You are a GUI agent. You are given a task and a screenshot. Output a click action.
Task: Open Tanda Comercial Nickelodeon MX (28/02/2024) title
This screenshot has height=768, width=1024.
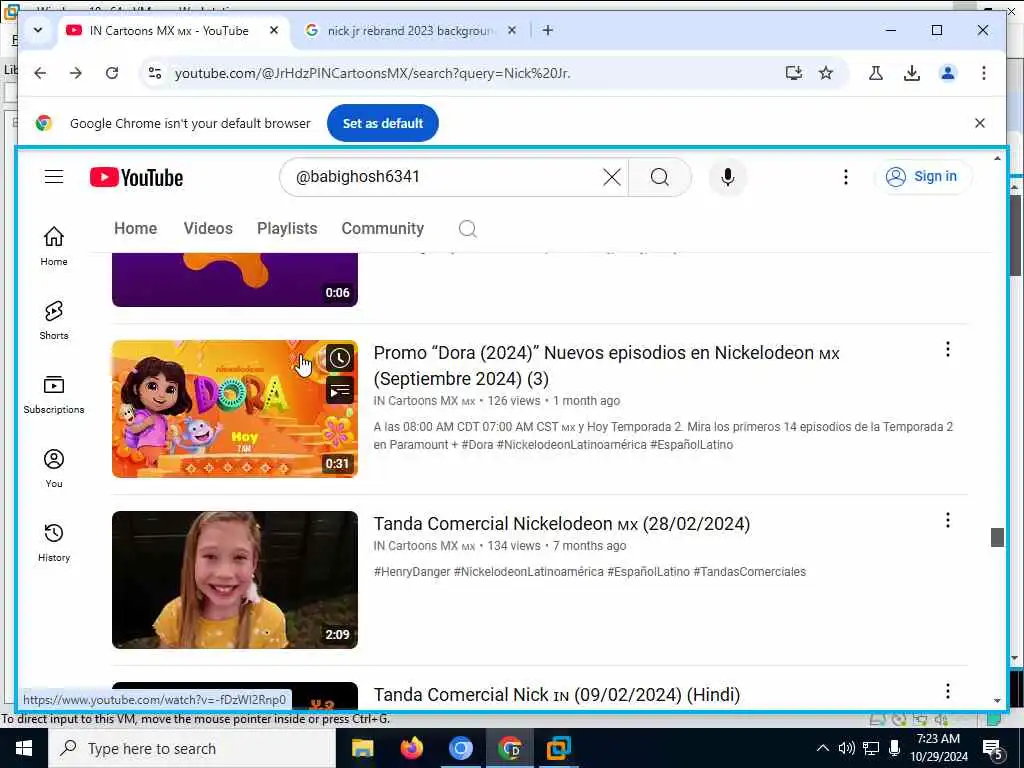562,524
